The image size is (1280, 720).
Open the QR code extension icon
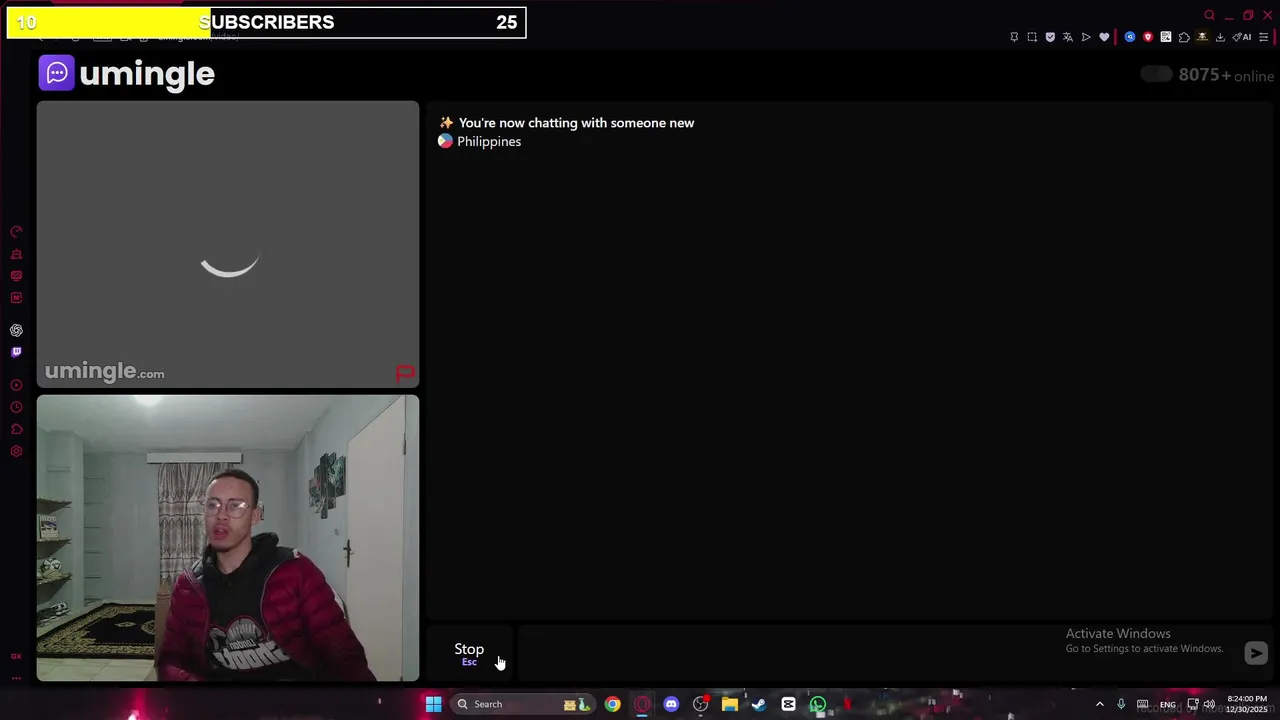(x=1166, y=37)
